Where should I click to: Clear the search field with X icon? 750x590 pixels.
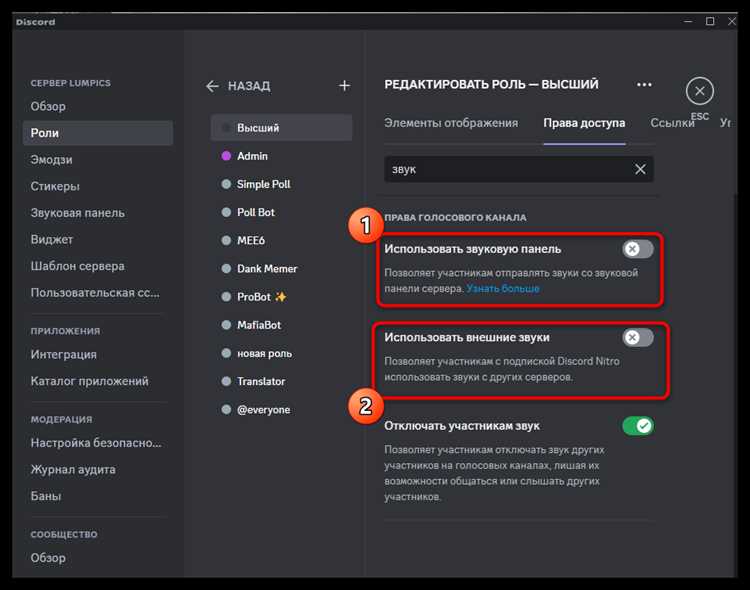[640, 169]
